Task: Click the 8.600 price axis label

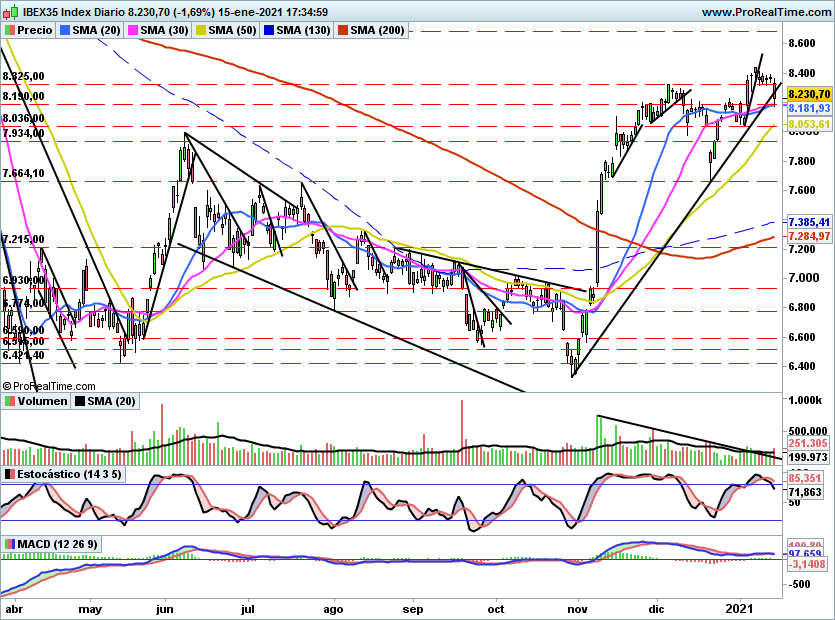Action: tap(801, 44)
